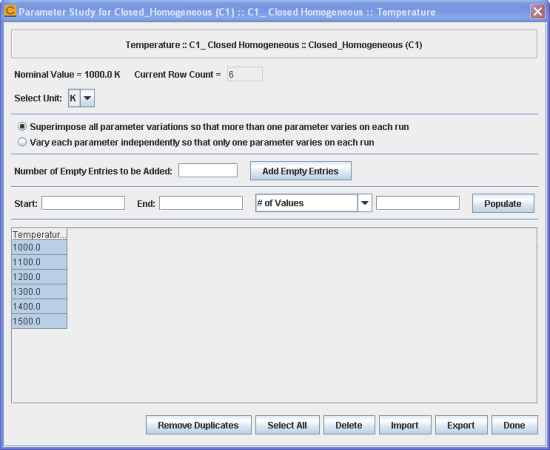Select the 1000.0 table cell

39,247
